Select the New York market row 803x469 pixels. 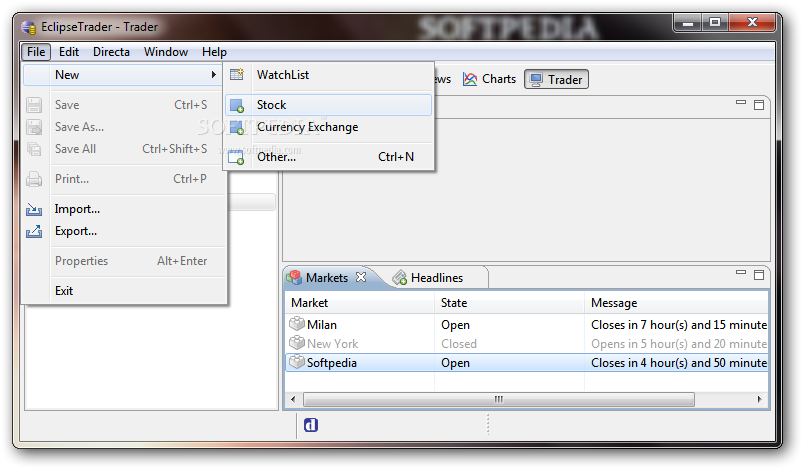click(526, 344)
